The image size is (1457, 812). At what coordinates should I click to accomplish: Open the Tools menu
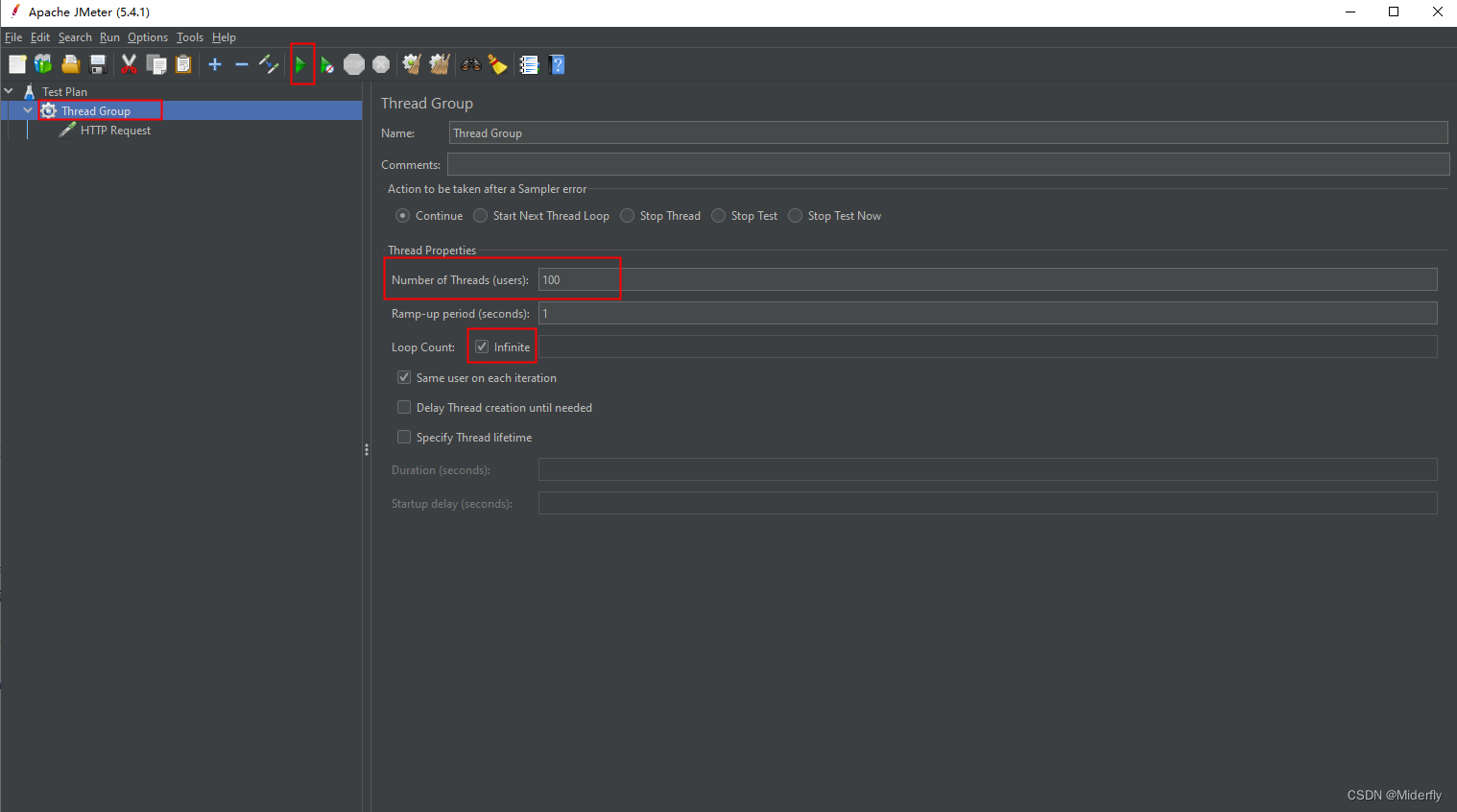(190, 37)
